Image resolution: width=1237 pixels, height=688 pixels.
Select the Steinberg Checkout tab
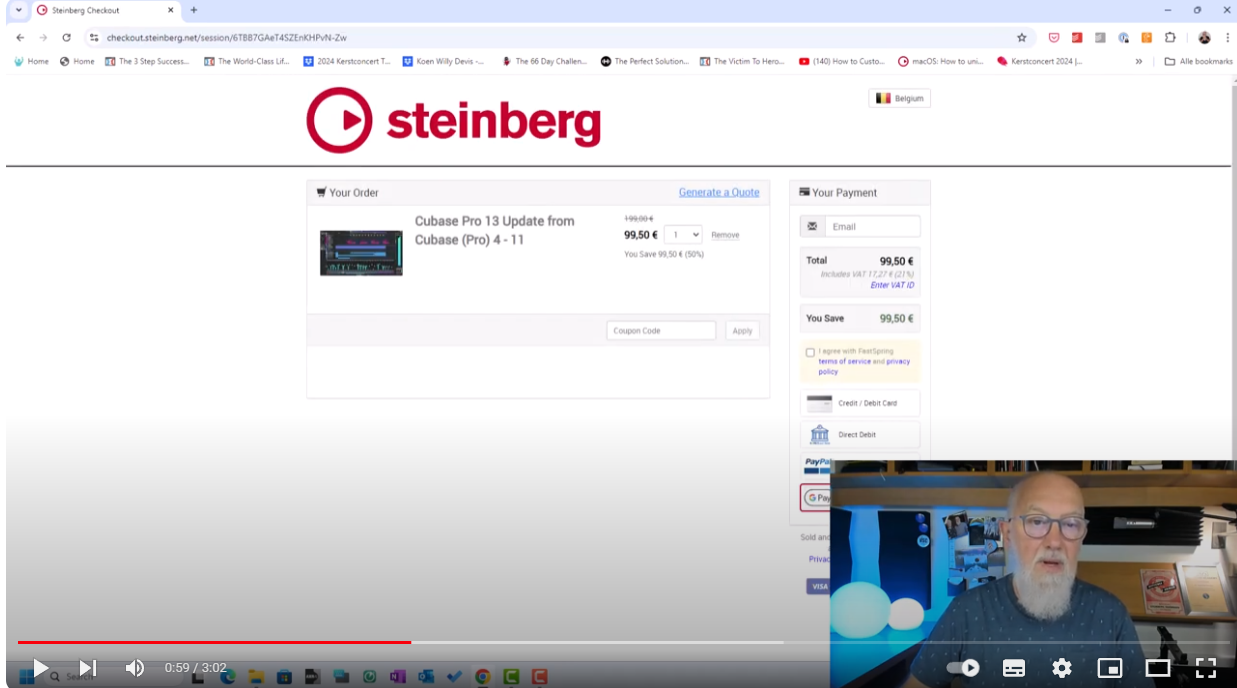point(105,10)
